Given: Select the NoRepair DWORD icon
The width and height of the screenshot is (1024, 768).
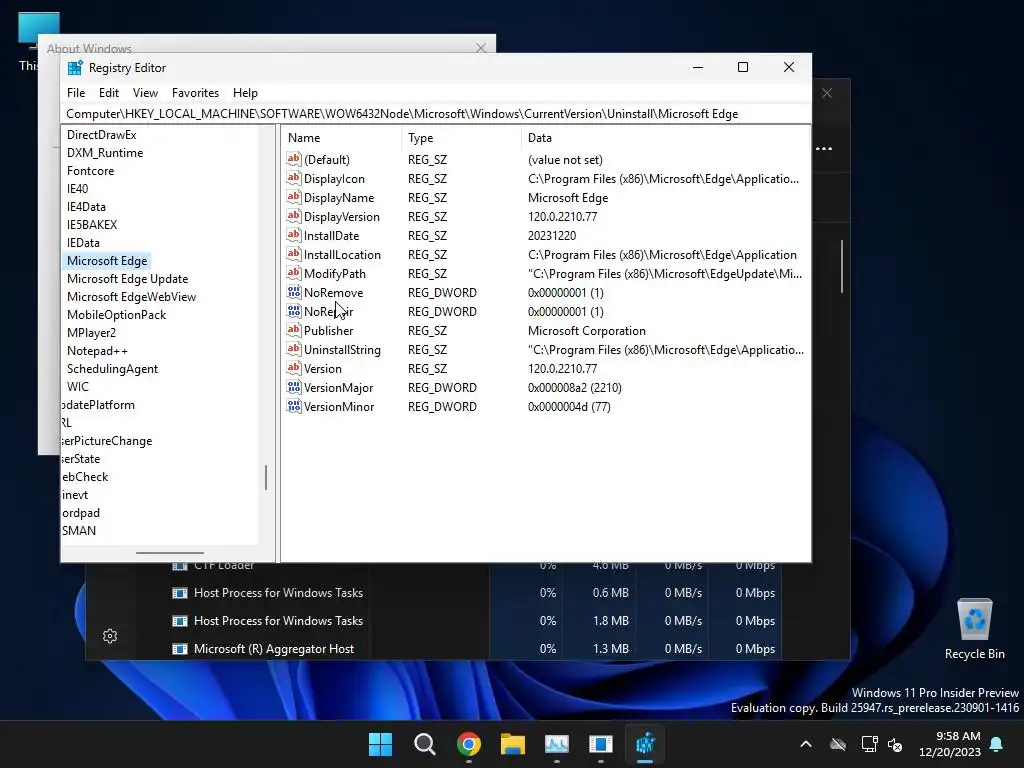Looking at the screenshot, I should (294, 312).
